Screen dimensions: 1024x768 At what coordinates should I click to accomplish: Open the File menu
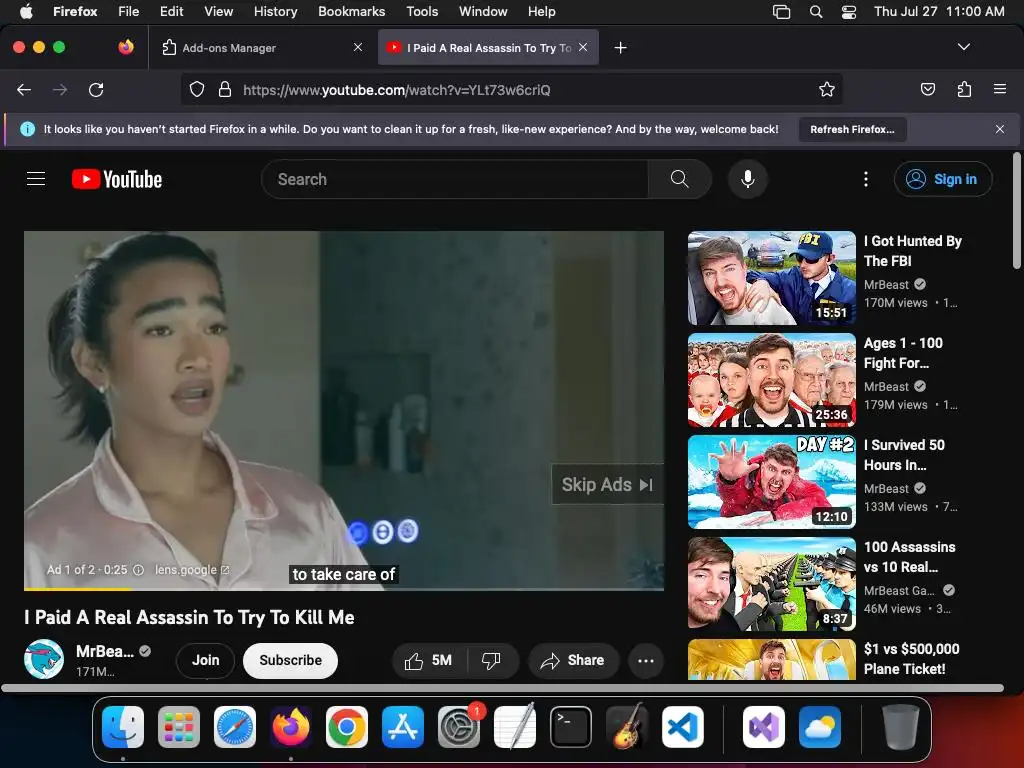tap(129, 11)
